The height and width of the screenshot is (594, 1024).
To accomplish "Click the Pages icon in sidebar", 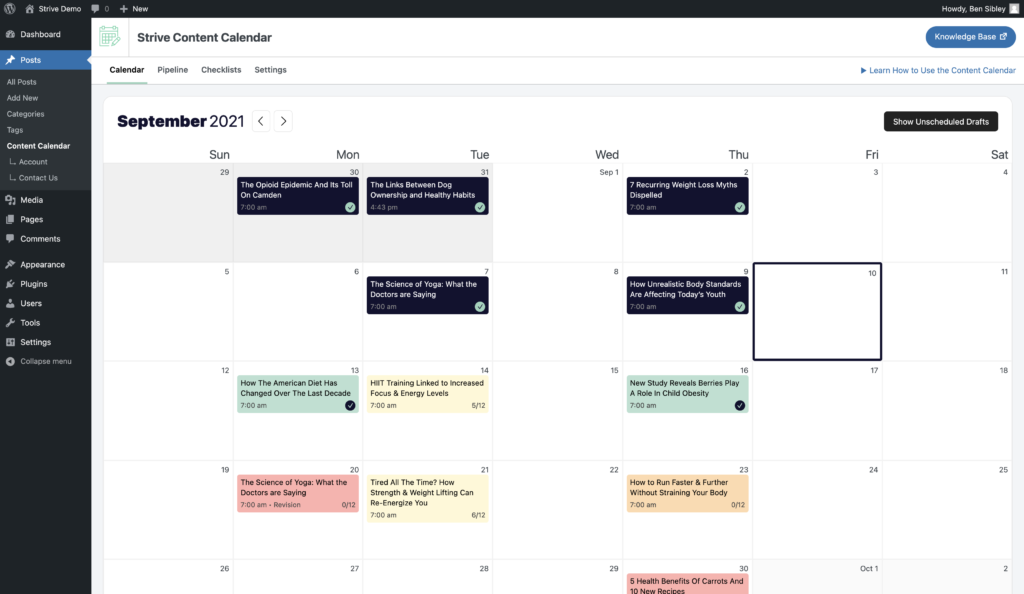I will tap(10, 219).
